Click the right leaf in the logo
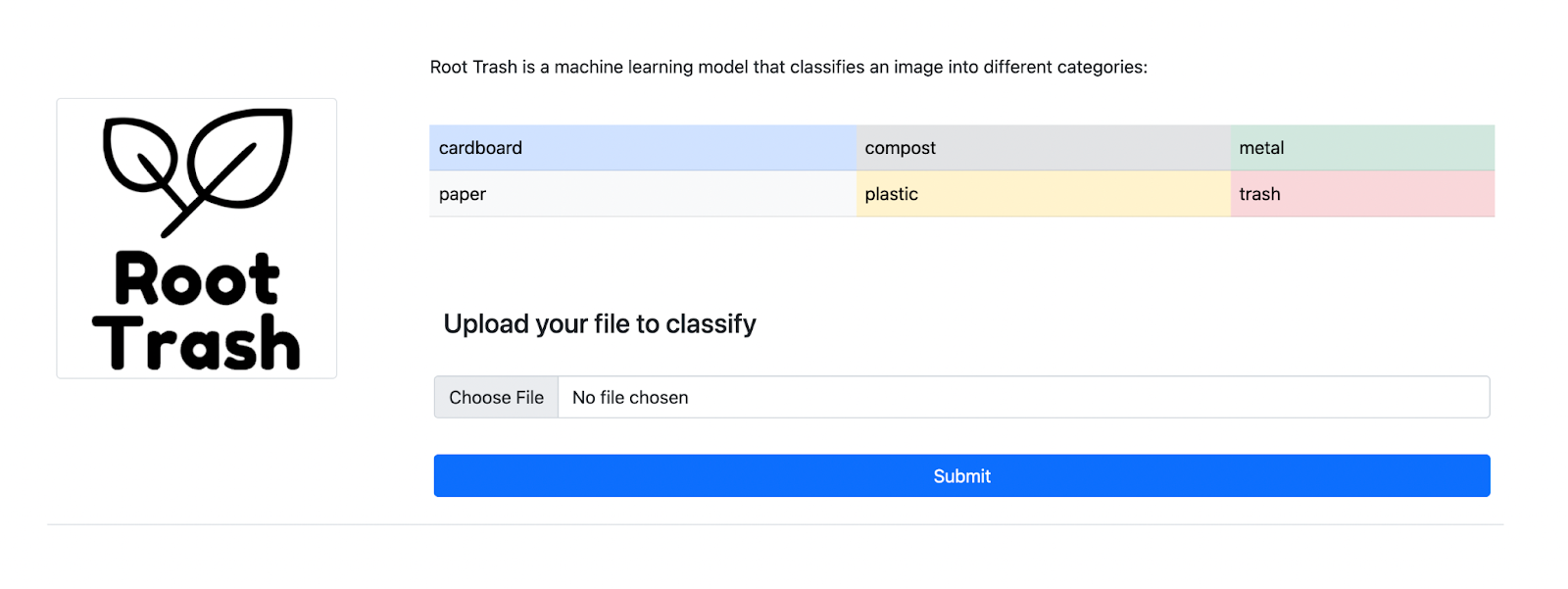Screen dimensions: 1568x589 241,157
